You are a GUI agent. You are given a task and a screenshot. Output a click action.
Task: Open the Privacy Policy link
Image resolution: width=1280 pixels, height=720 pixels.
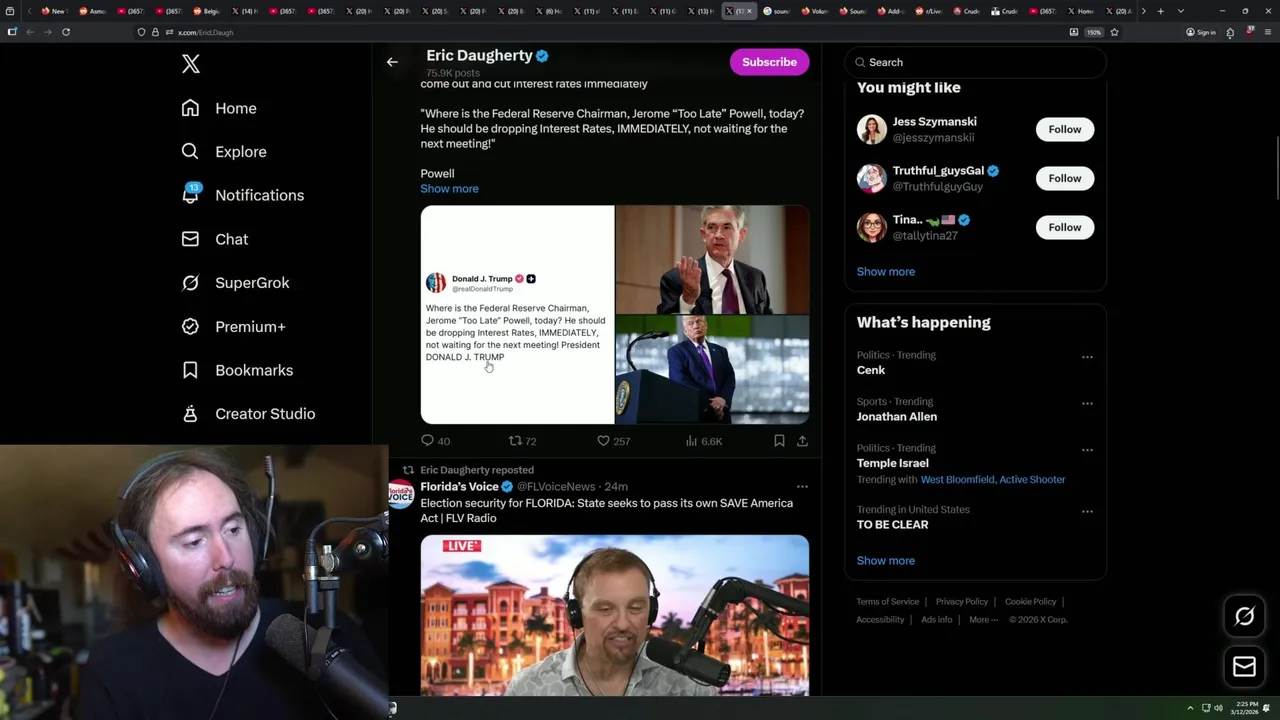[x=961, y=602]
